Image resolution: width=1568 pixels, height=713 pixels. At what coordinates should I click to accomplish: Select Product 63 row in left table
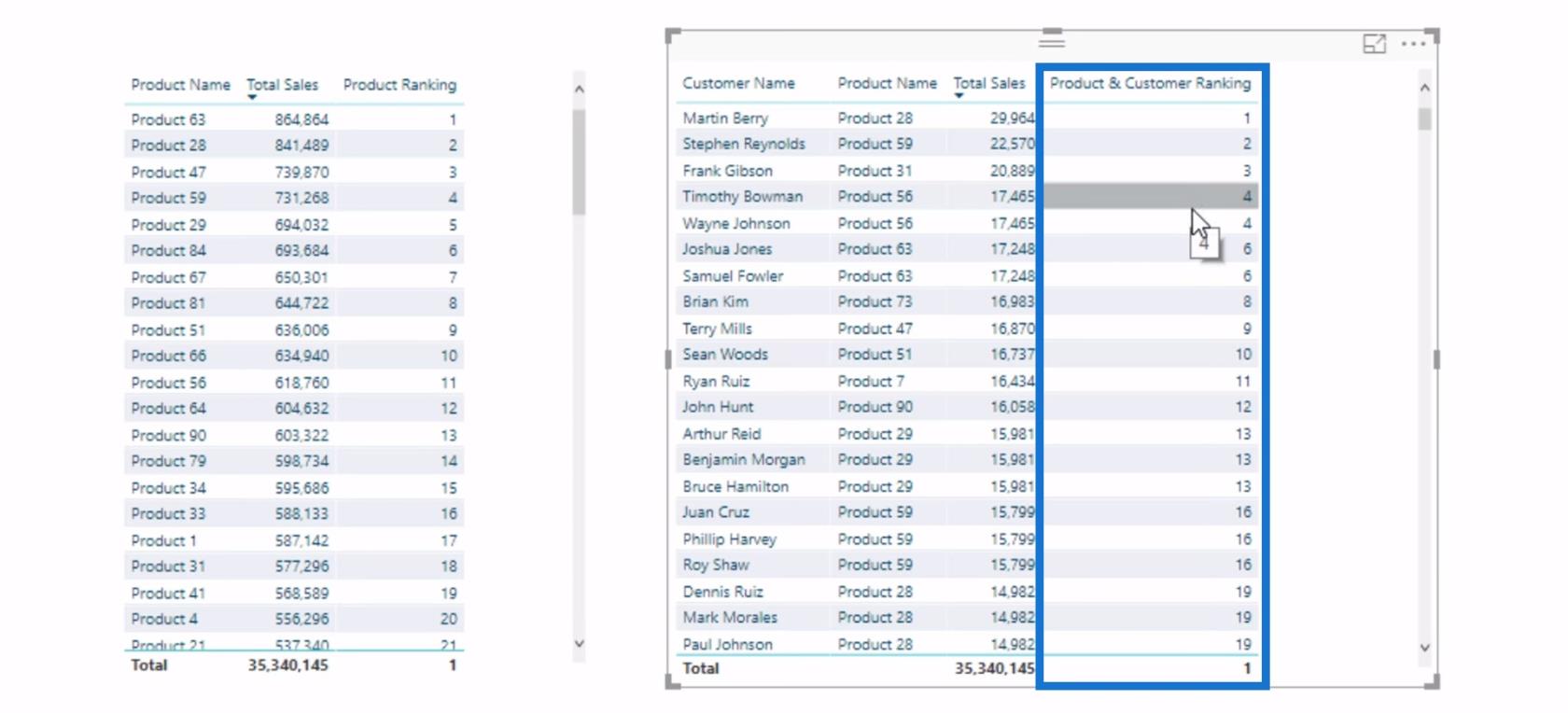294,119
